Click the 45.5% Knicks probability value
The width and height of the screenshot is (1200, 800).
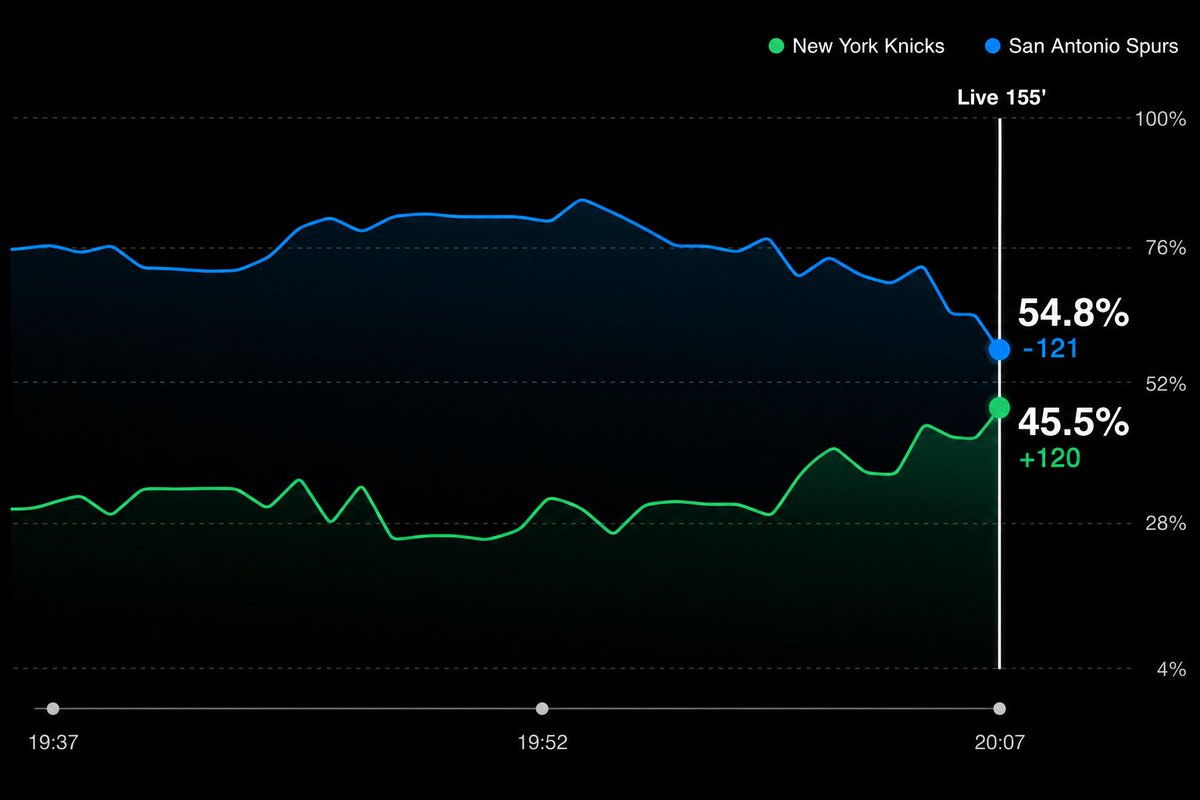1073,423
